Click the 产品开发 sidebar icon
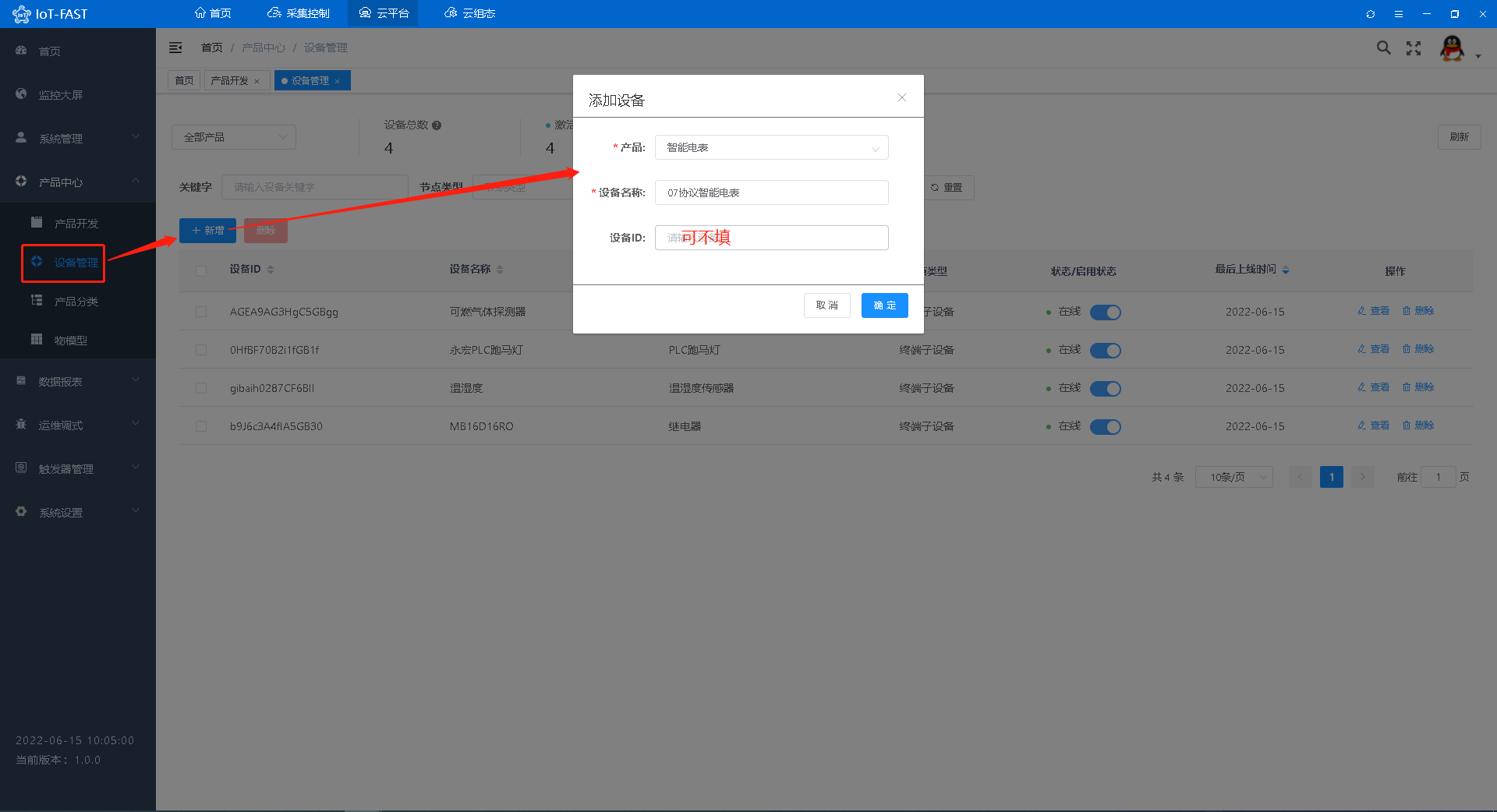The width and height of the screenshot is (1497, 812). point(37,223)
